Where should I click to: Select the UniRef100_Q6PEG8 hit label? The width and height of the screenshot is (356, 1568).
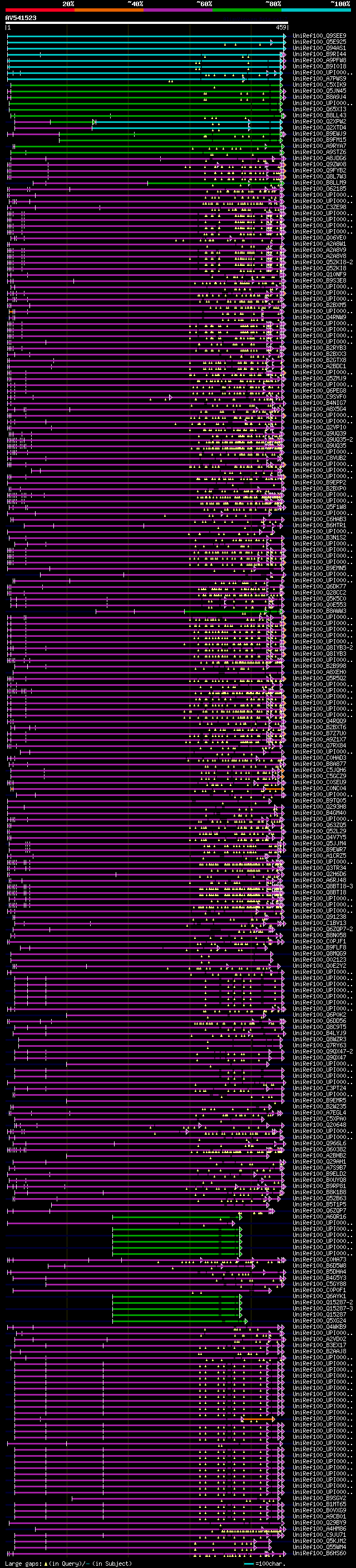319,391
